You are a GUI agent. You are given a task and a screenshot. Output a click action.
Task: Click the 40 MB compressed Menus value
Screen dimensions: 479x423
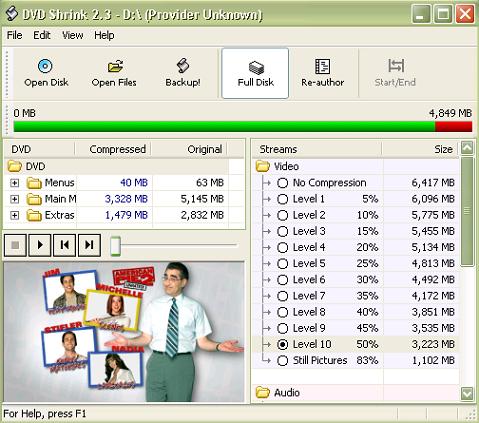tap(134, 183)
